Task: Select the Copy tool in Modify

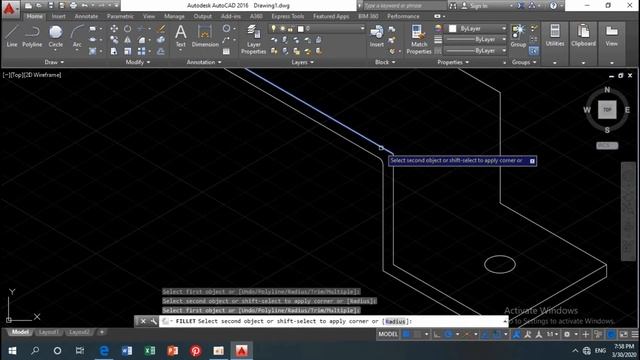Action: (x=114, y=40)
